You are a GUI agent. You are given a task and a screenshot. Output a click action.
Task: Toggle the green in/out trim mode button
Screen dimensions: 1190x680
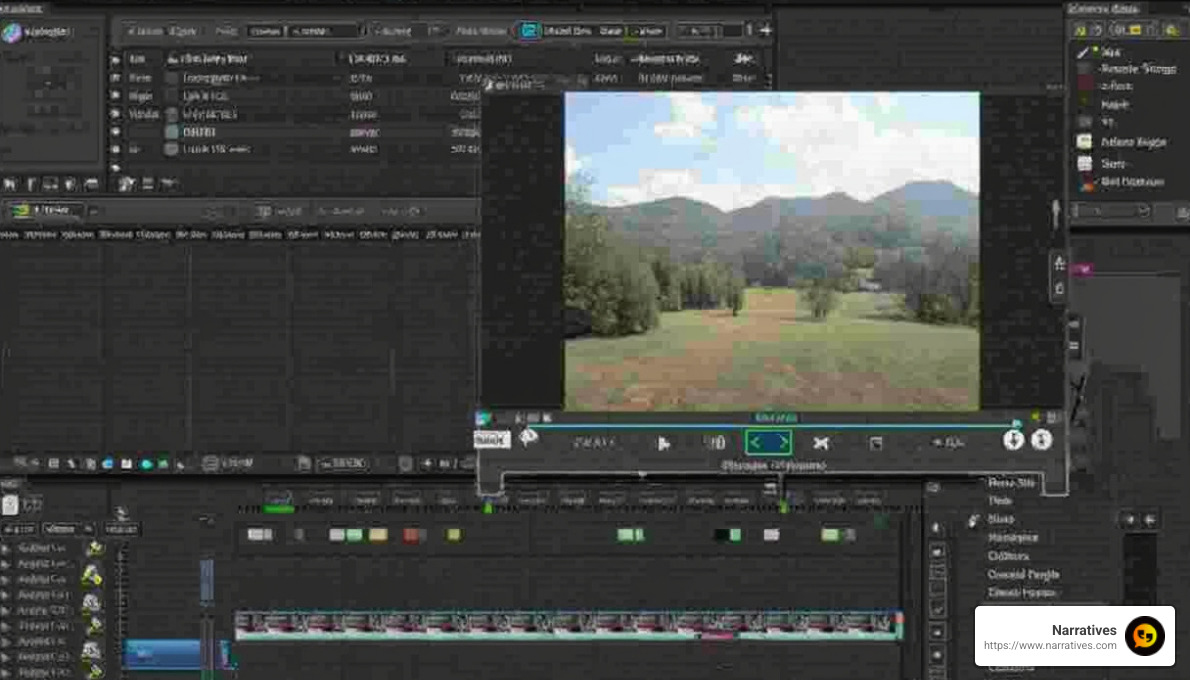pos(768,441)
